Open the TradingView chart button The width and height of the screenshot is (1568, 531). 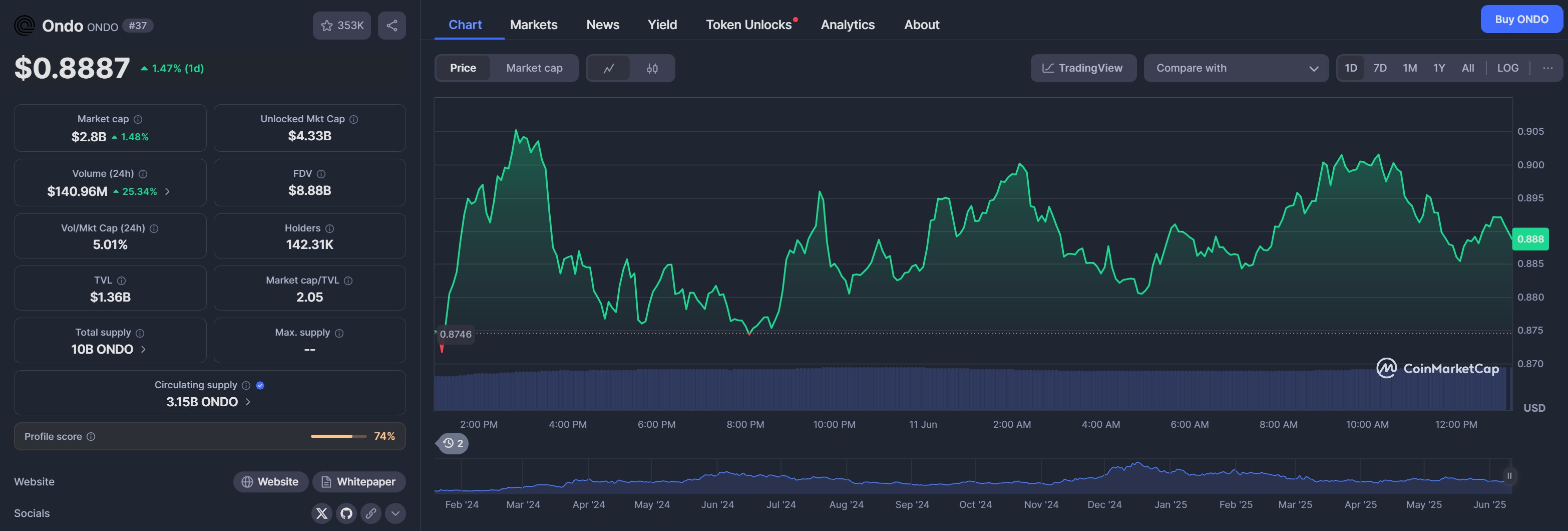pos(1083,68)
